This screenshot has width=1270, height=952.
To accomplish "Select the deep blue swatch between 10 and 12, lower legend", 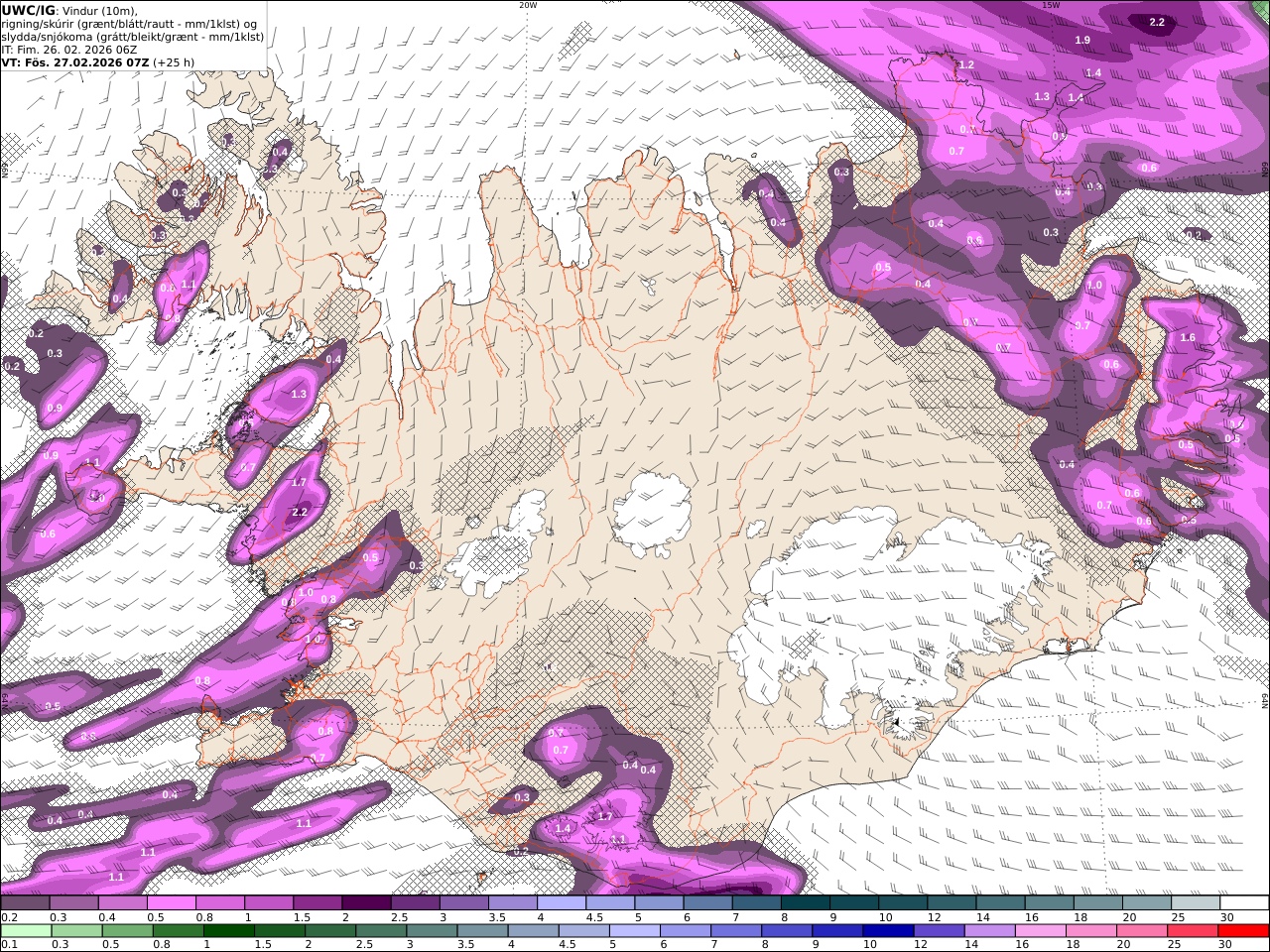I will (887, 931).
